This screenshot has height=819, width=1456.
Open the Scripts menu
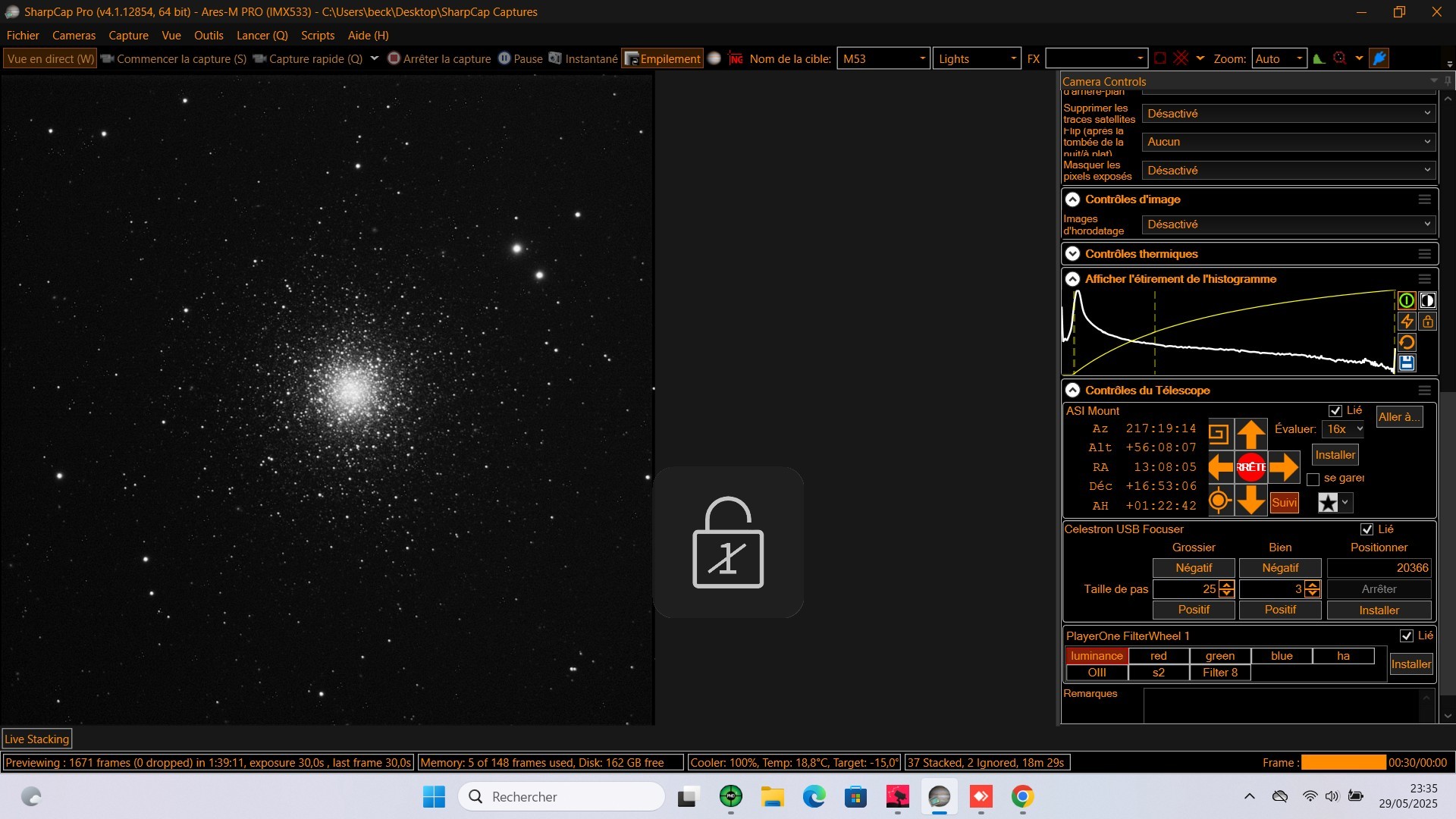pyautogui.click(x=318, y=36)
